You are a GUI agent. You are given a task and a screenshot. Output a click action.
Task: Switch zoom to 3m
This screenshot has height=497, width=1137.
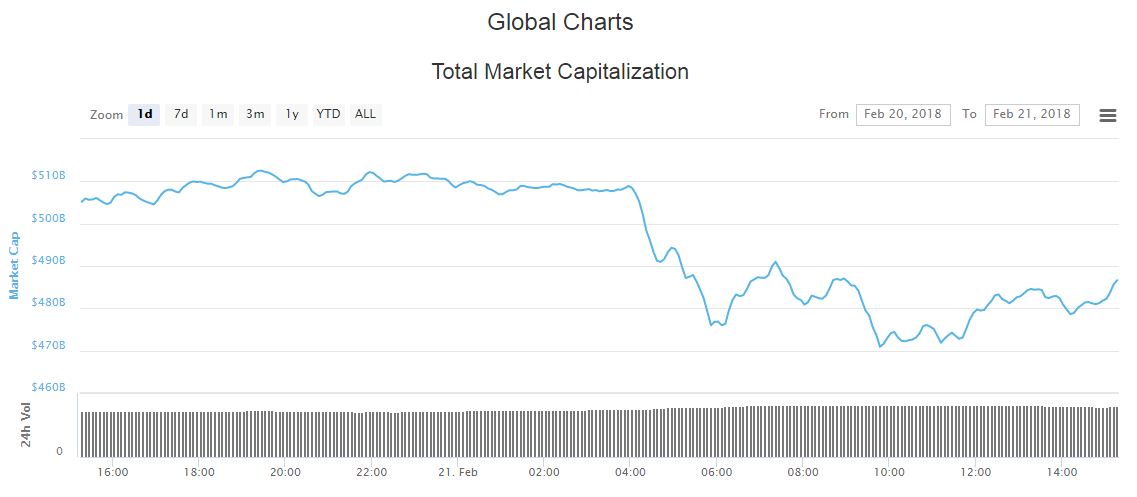[x=255, y=115]
